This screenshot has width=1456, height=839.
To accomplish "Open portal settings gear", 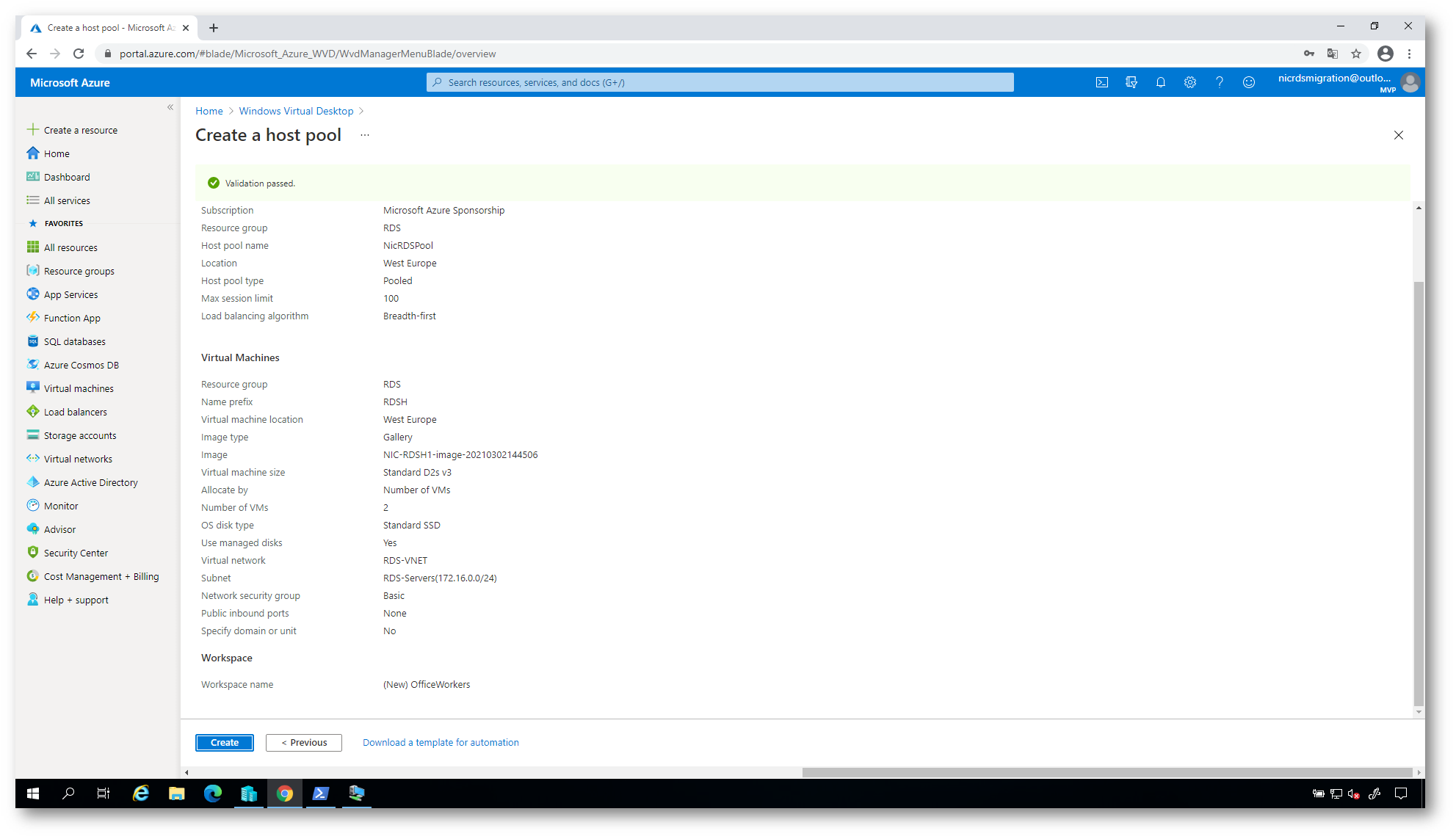I will pos(1190,82).
